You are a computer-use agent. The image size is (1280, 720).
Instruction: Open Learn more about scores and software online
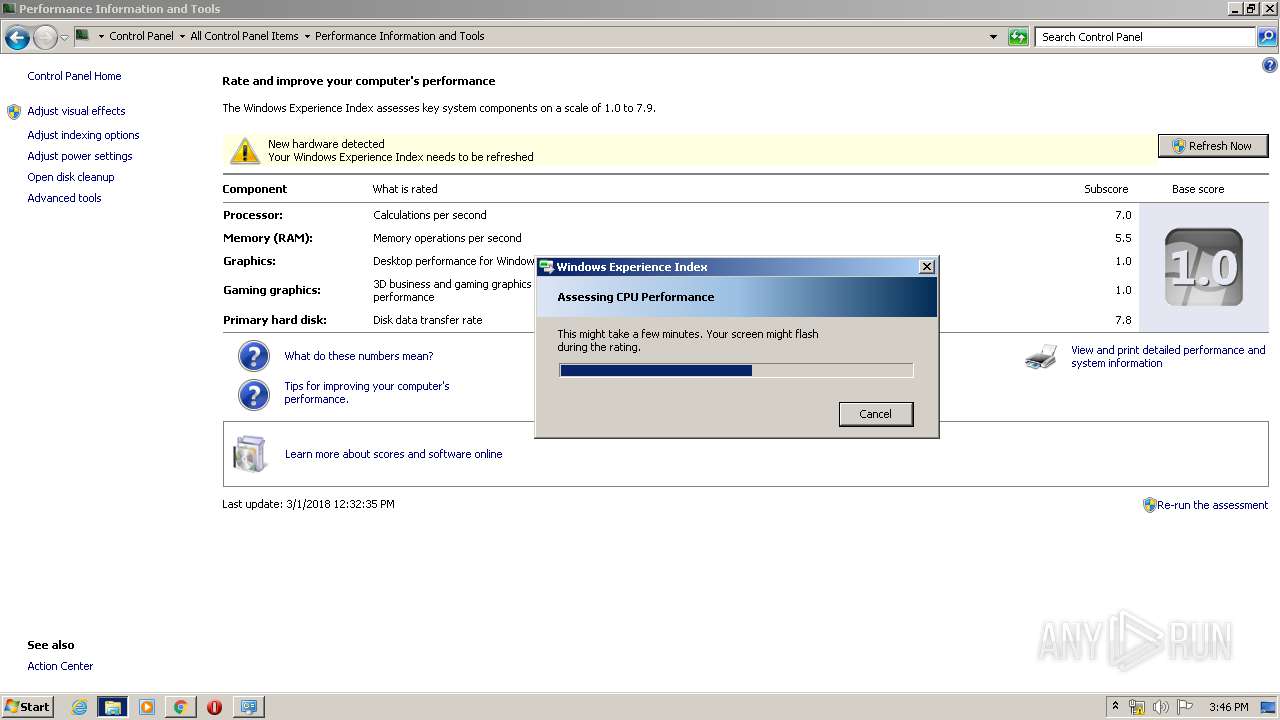[393, 454]
